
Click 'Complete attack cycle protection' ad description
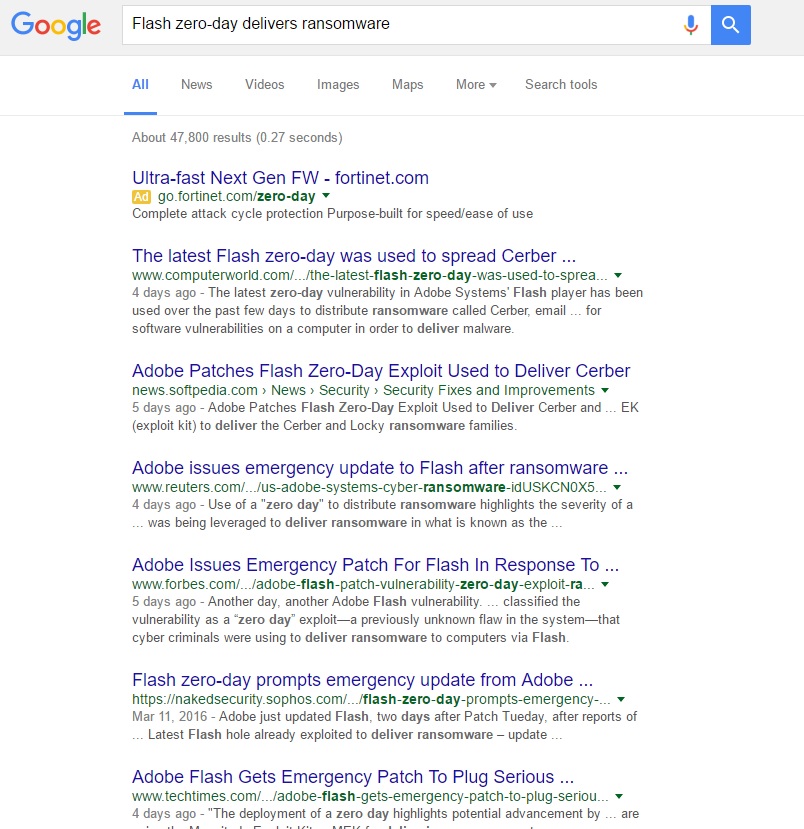pyautogui.click(x=332, y=214)
